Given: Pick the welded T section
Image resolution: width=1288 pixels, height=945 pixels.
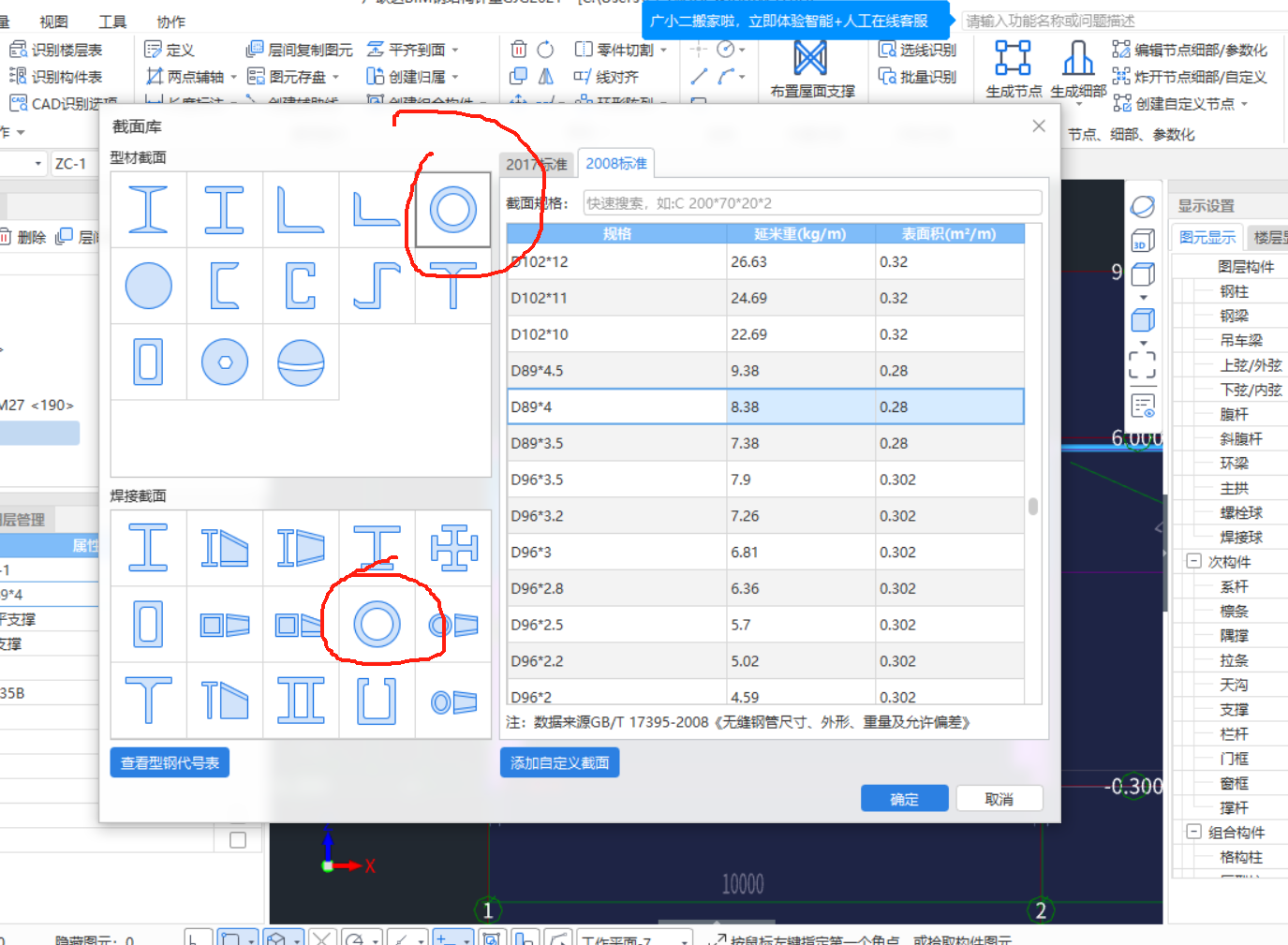Looking at the screenshot, I should pos(149,701).
